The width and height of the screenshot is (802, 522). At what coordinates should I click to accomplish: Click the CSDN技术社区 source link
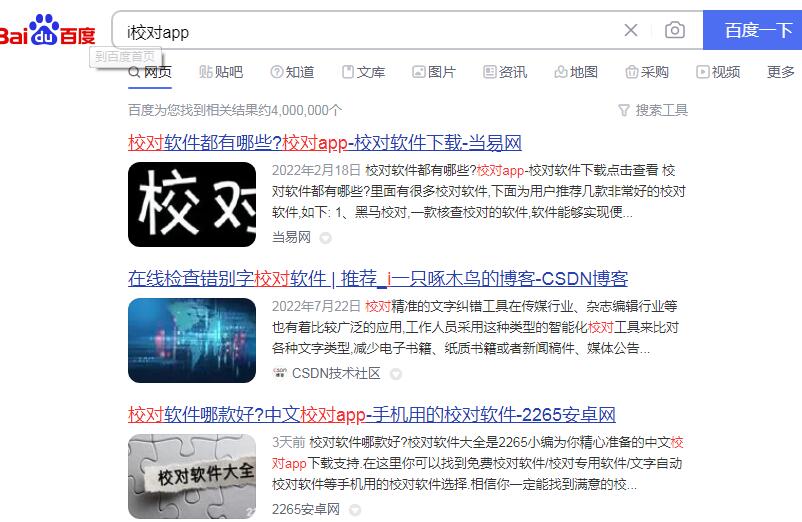[x=336, y=373]
